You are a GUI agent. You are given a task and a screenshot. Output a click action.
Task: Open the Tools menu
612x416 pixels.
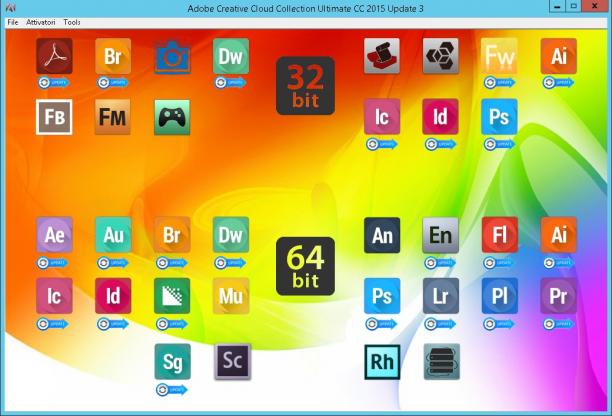point(72,22)
